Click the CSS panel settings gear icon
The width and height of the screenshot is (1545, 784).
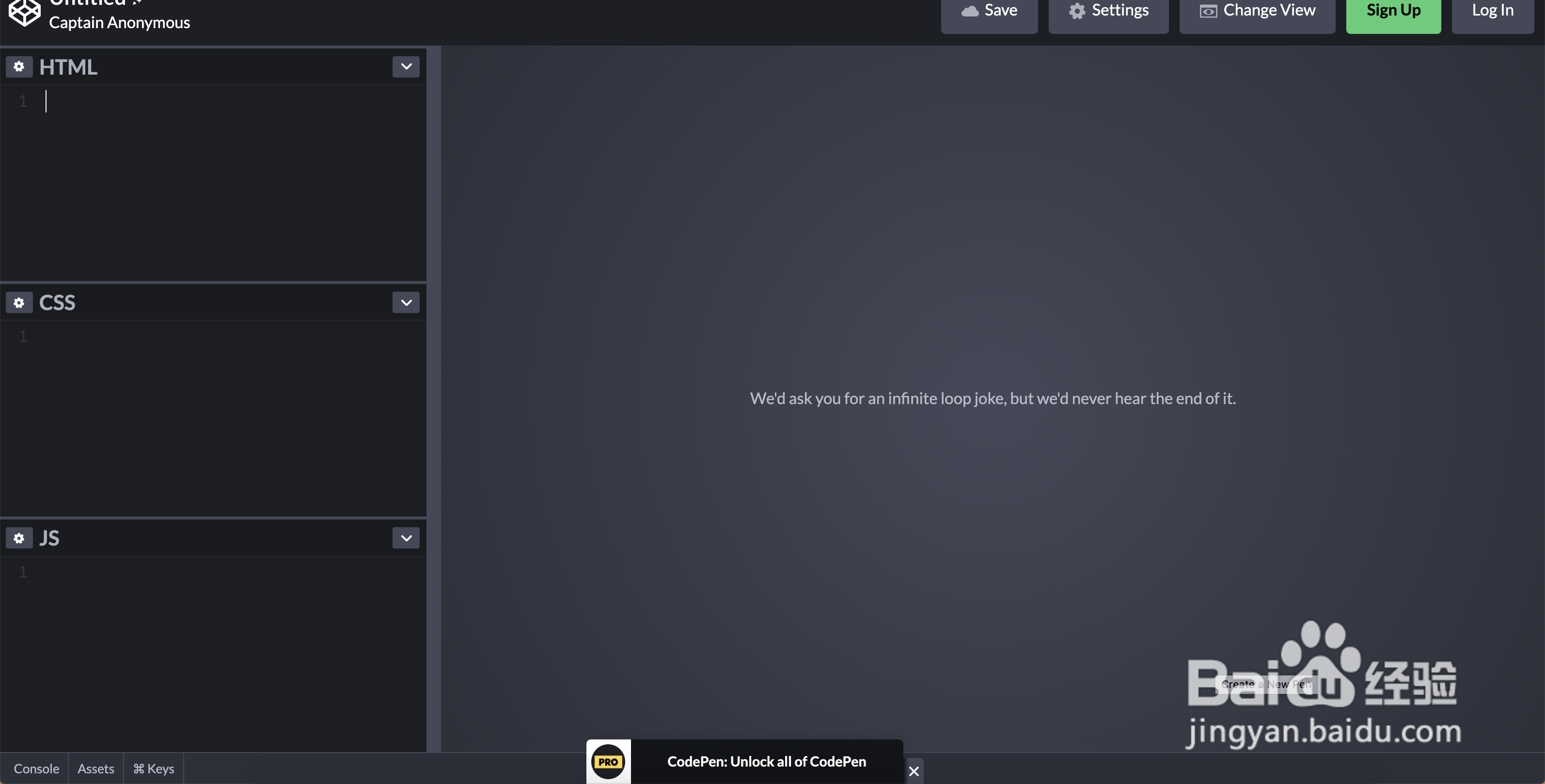[x=18, y=302]
